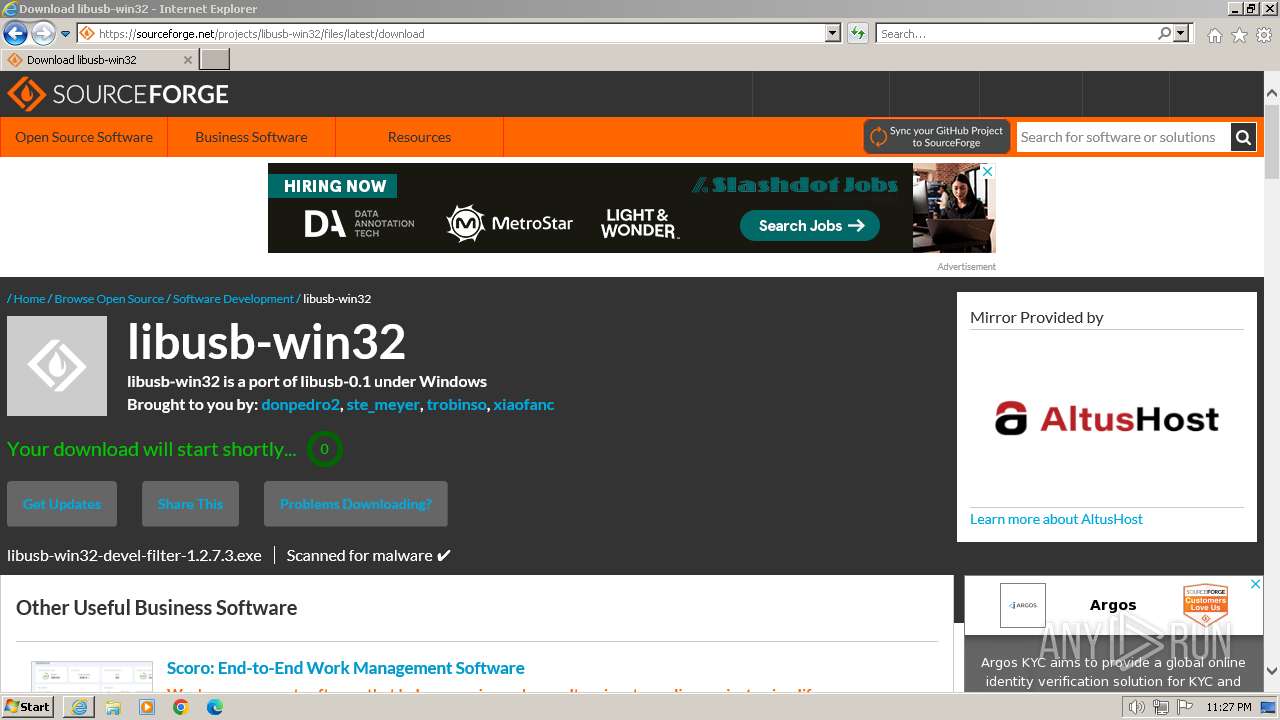Viewport: 1280px width, 720px height.
Task: Go back with the browser Back arrow
Action: (15, 33)
